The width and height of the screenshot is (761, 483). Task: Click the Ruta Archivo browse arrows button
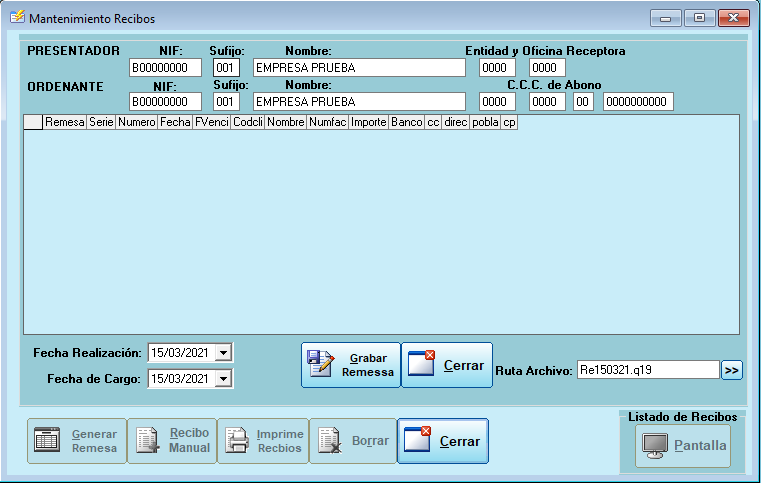(x=731, y=370)
